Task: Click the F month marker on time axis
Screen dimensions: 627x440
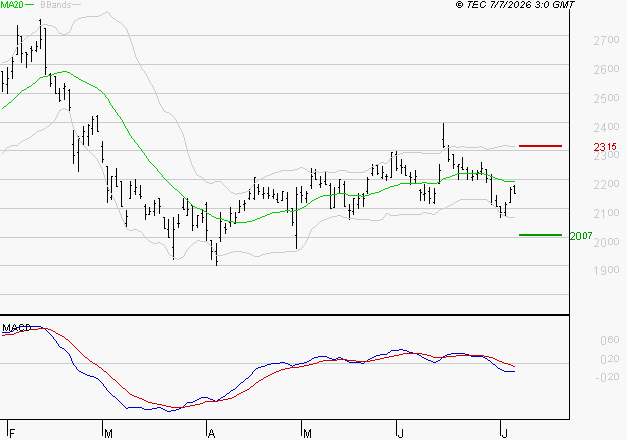Action: pyautogui.click(x=12, y=433)
